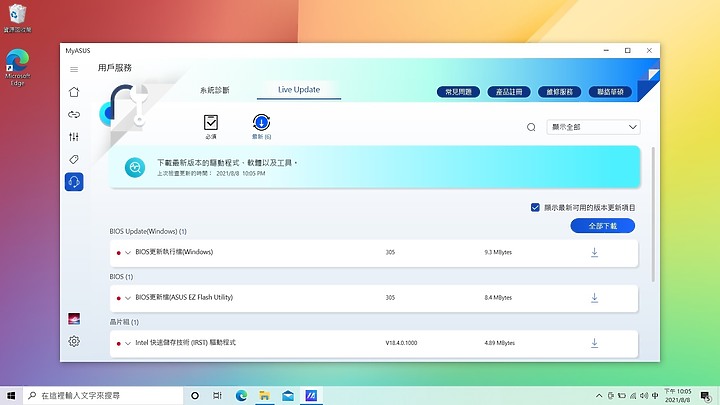This screenshot has height=405, width=720.
Task: Click the BIOS (1) section heading
Action: [x=121, y=277]
